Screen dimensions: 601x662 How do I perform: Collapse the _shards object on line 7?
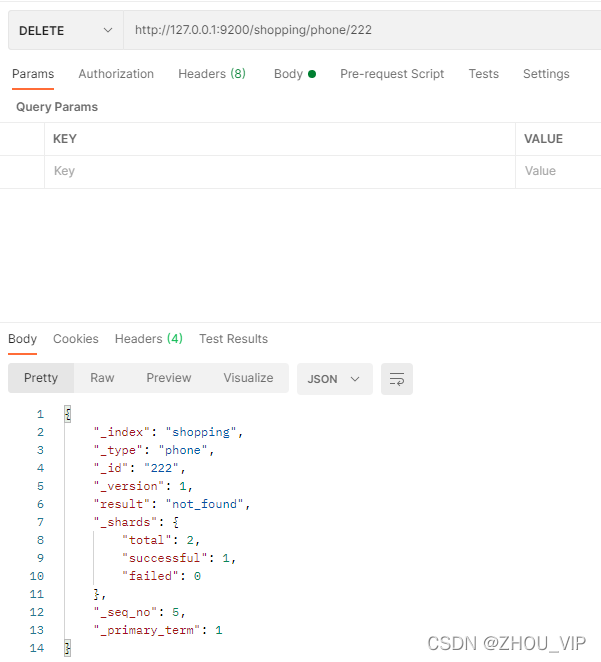pyautogui.click(x=176, y=522)
